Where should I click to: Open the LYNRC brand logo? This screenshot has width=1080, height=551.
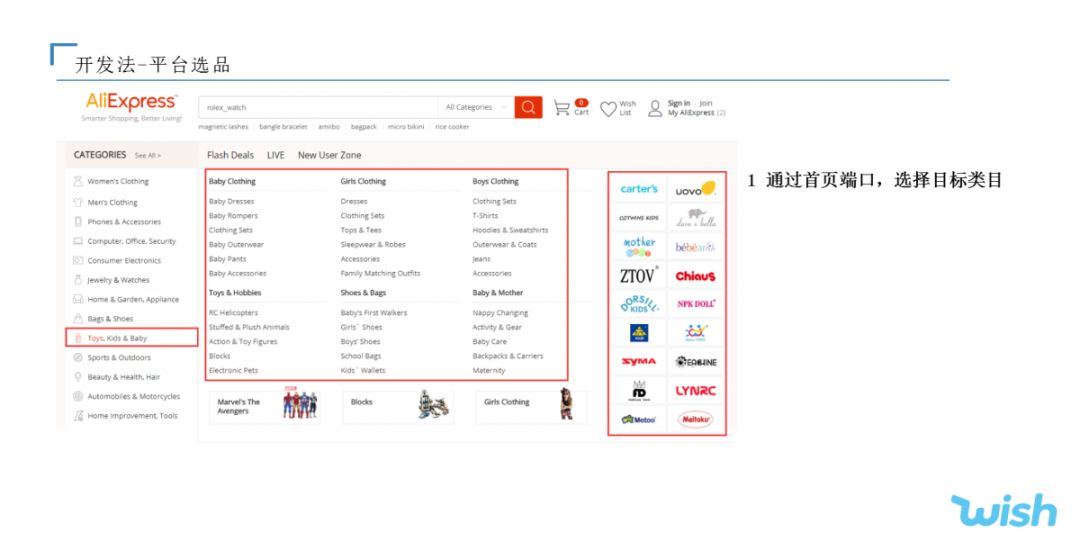coord(695,391)
